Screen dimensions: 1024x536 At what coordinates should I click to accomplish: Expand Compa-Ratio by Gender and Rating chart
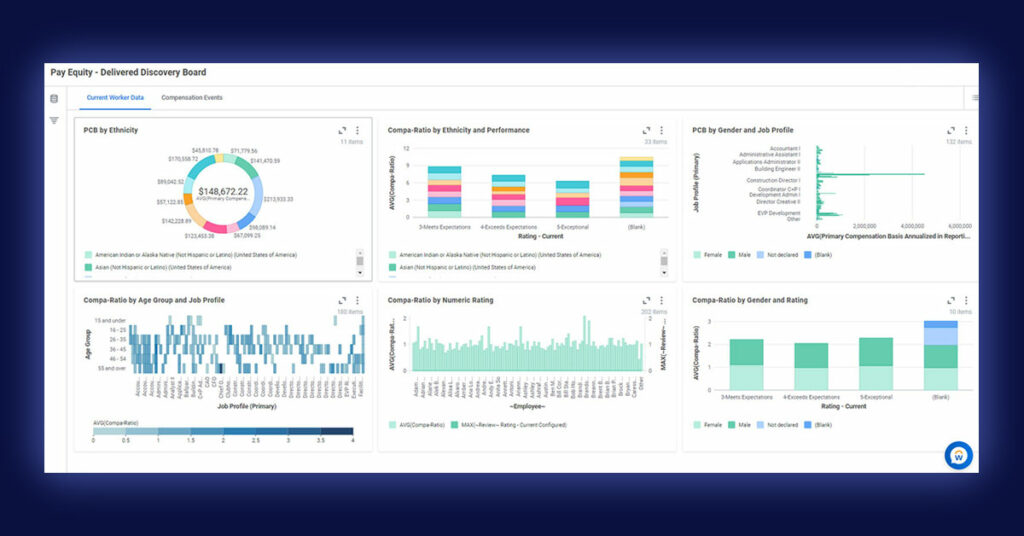coord(951,300)
